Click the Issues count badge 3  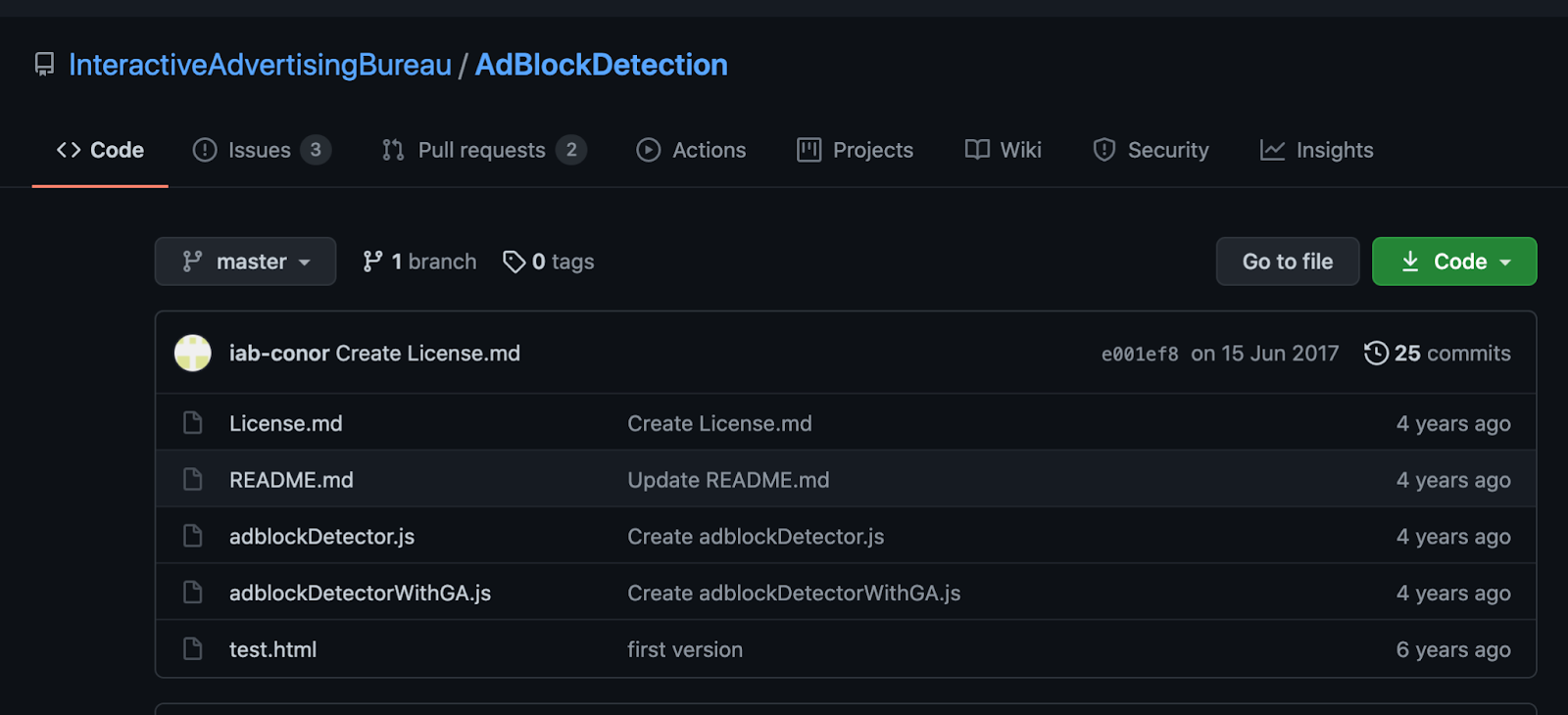tap(316, 150)
